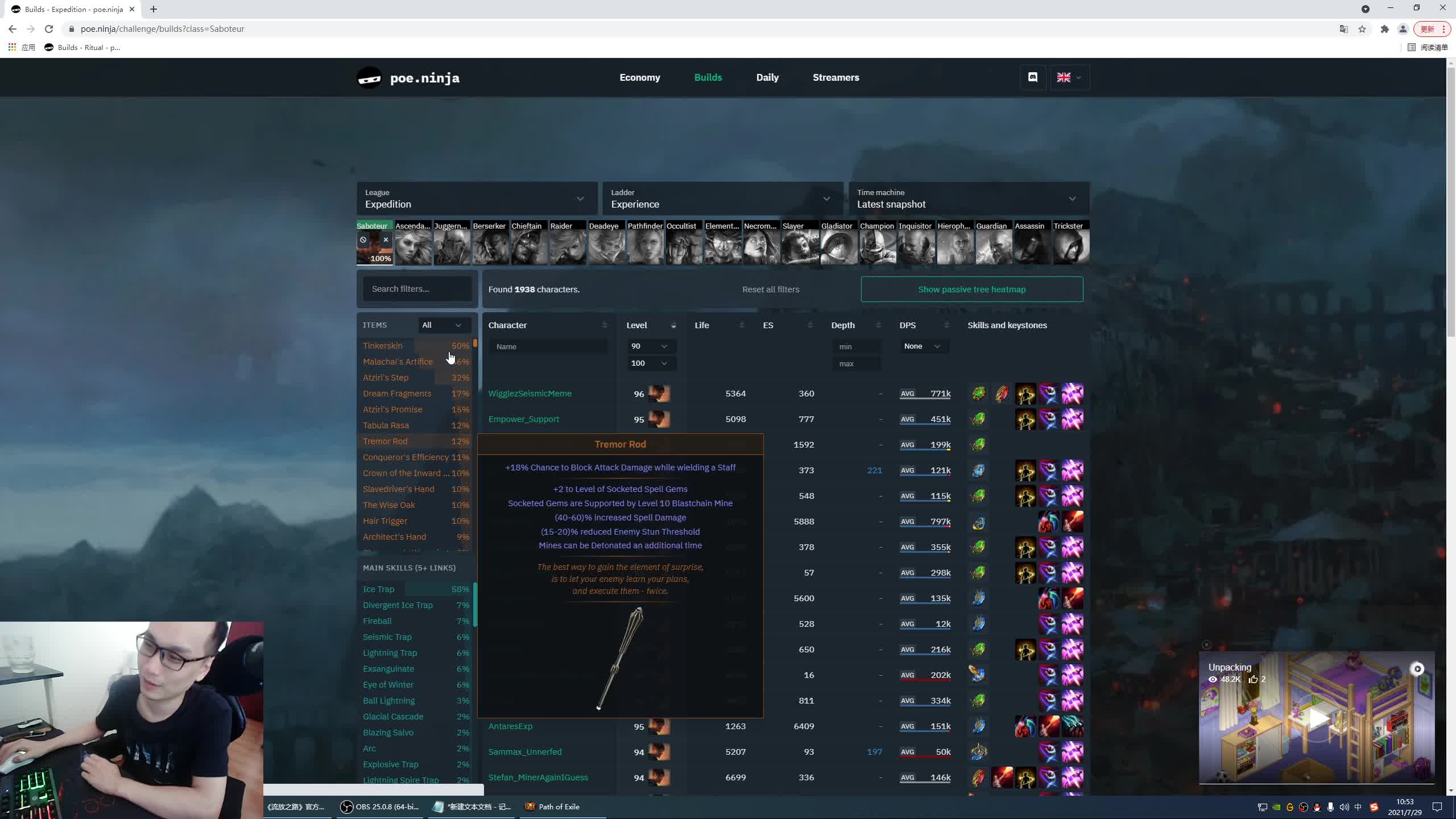
Task: Click the Economy menu tab
Action: tap(640, 77)
